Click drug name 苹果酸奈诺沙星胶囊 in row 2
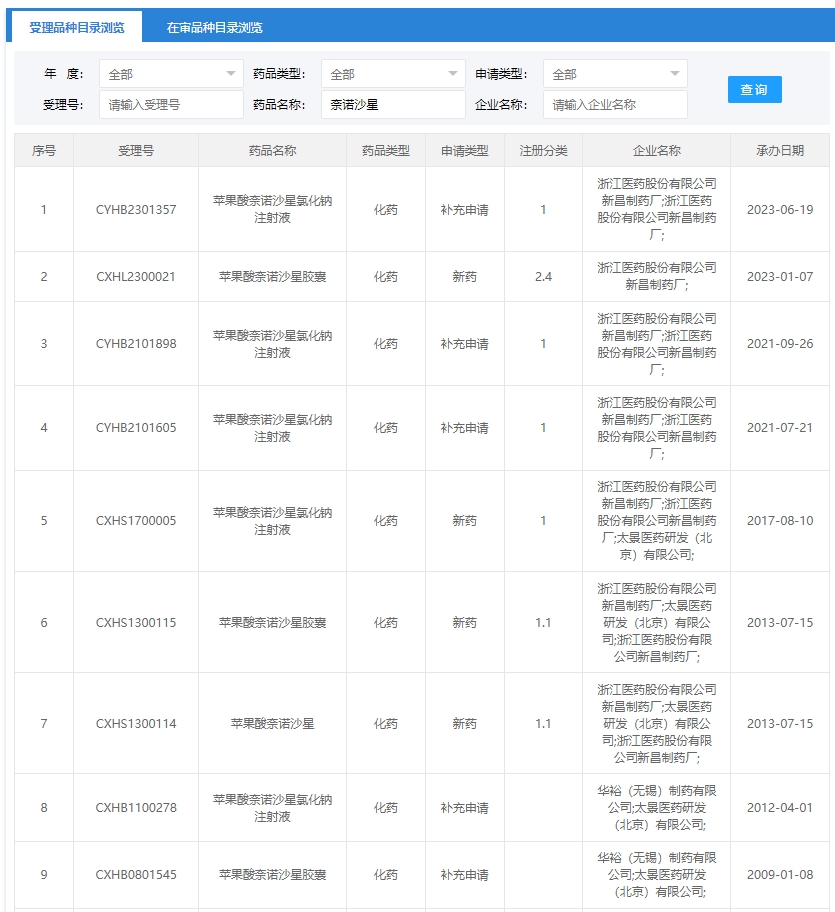Viewport: 835px width, 912px height. [272, 277]
